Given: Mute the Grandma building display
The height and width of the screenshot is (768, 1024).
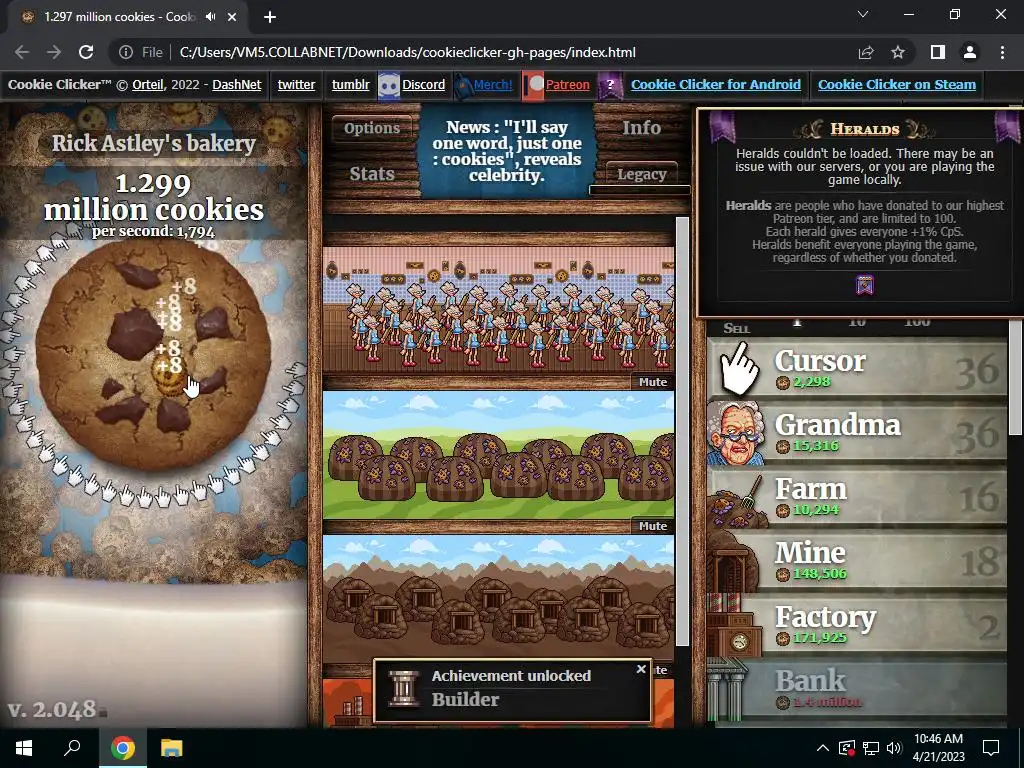Looking at the screenshot, I should point(652,382).
